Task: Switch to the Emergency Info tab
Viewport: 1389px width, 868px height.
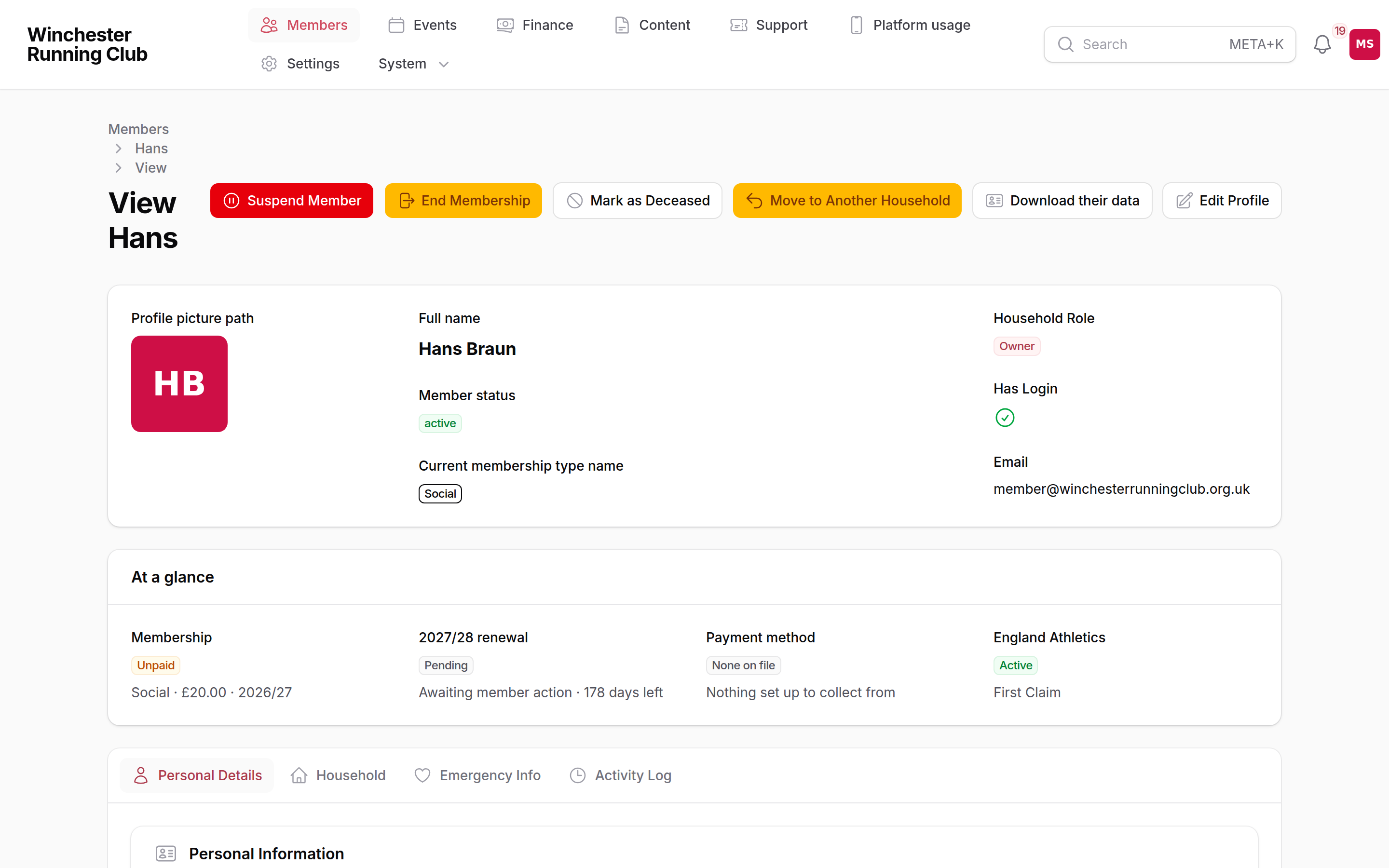Action: (477, 775)
